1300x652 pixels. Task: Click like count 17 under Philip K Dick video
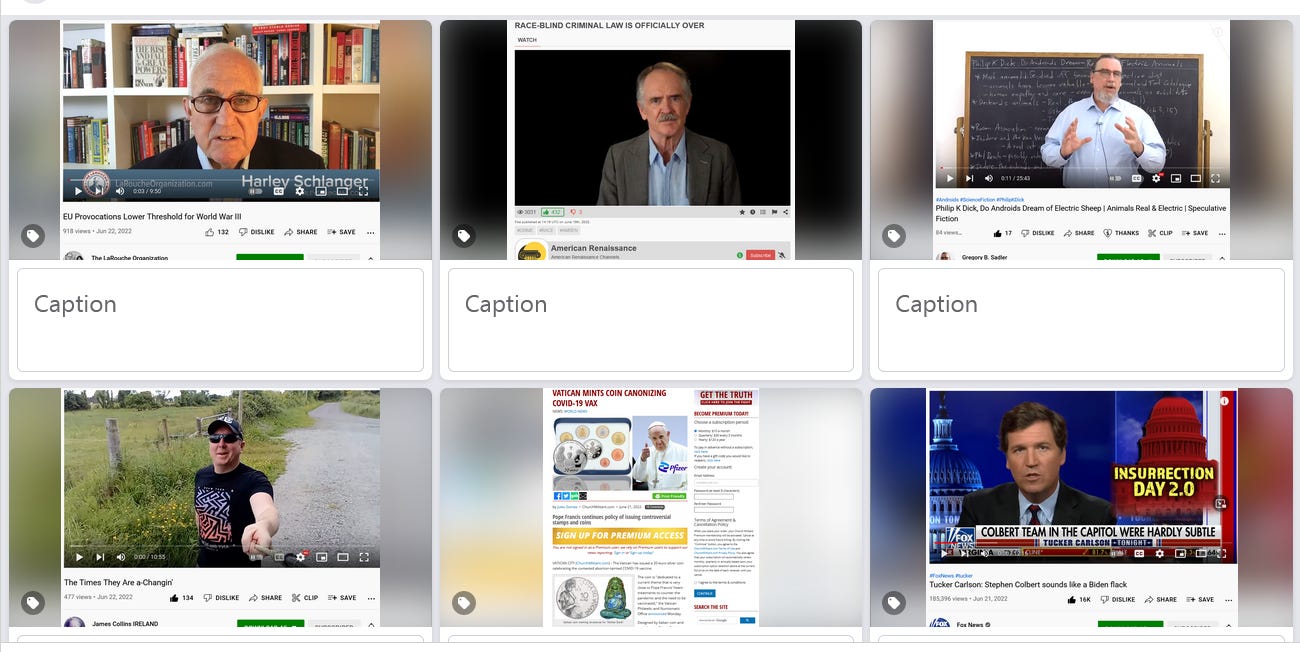pyautogui.click(x=1003, y=233)
